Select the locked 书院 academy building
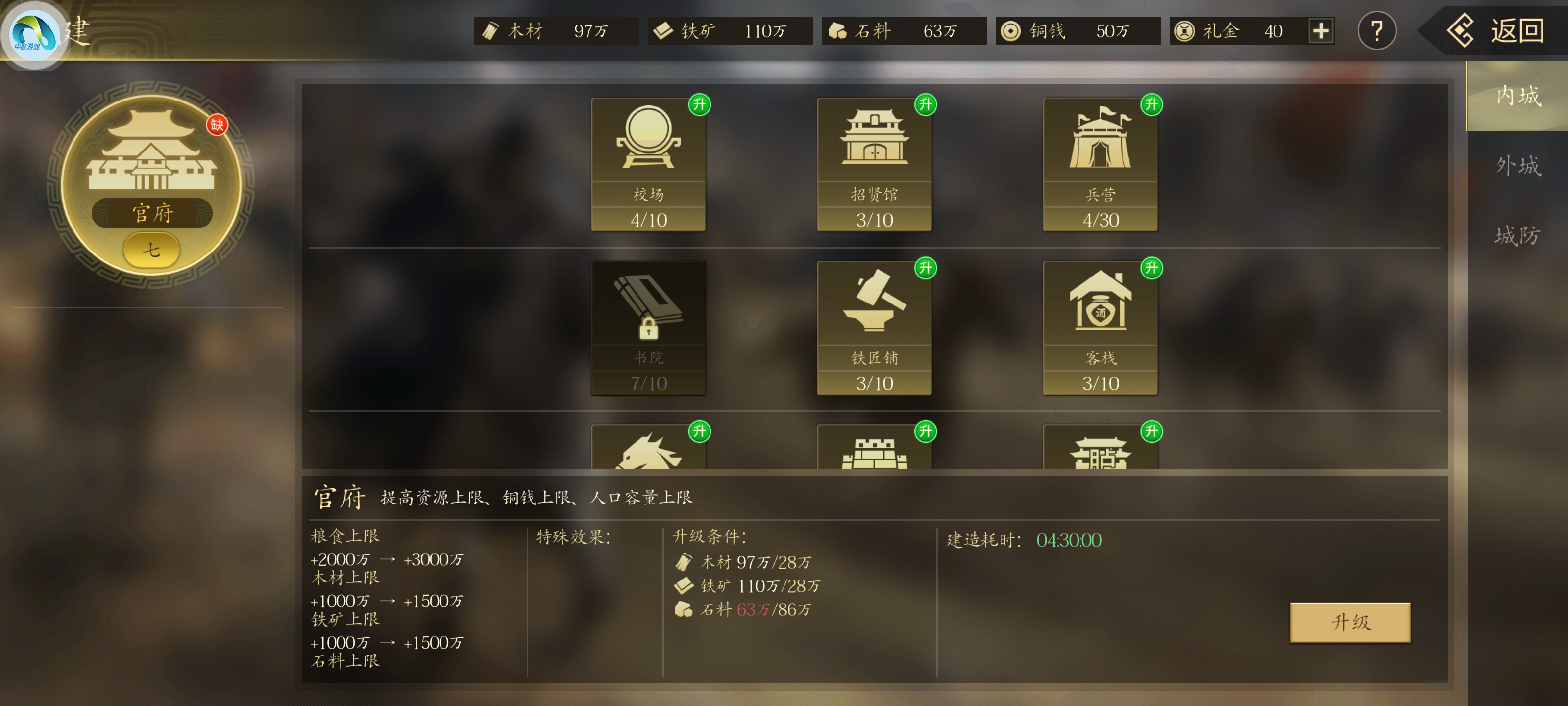The height and width of the screenshot is (706, 1568). pos(648,328)
